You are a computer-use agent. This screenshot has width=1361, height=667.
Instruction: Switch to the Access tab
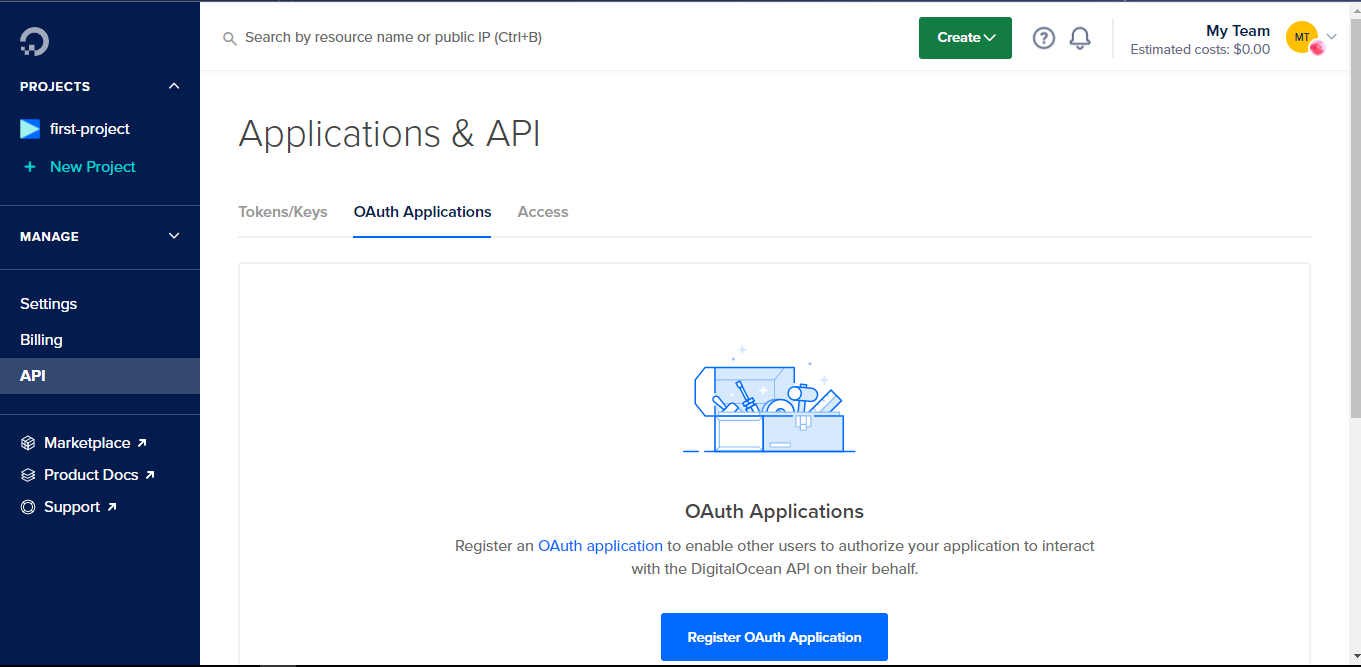[x=543, y=212]
